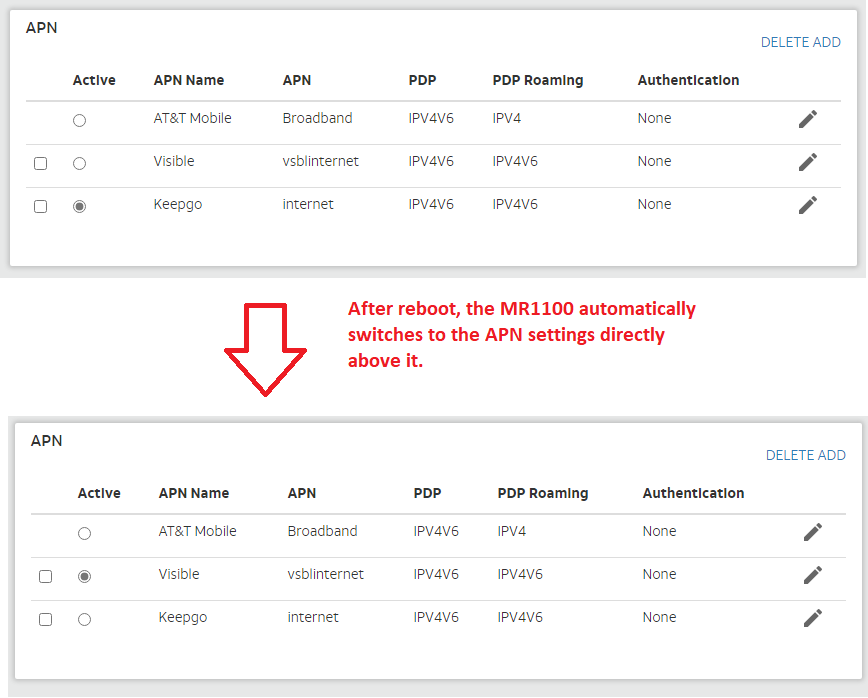868x698 pixels.
Task: Click ADD link in the upper APN panel
Action: (827, 43)
